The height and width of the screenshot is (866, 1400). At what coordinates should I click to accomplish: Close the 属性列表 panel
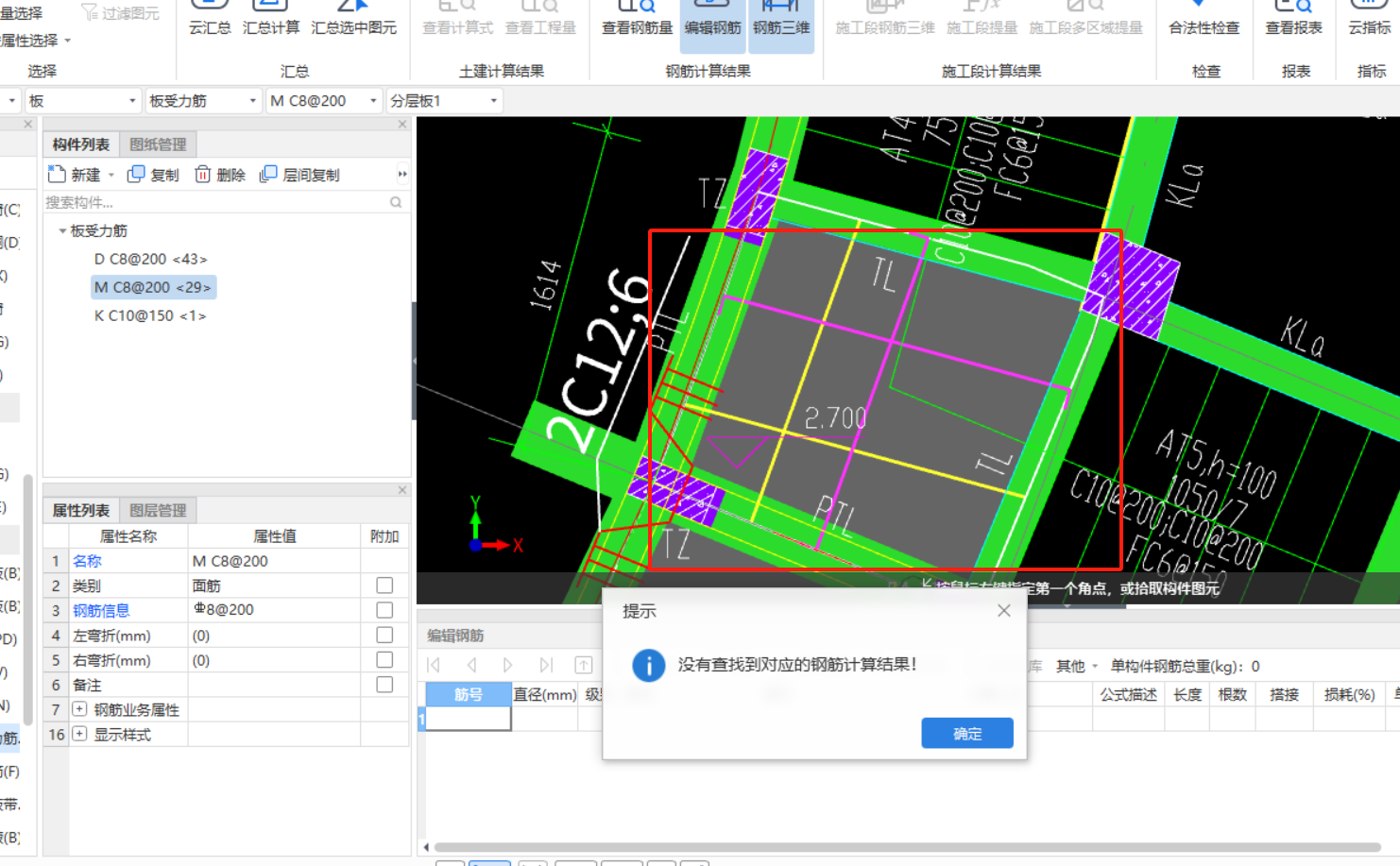(x=402, y=489)
